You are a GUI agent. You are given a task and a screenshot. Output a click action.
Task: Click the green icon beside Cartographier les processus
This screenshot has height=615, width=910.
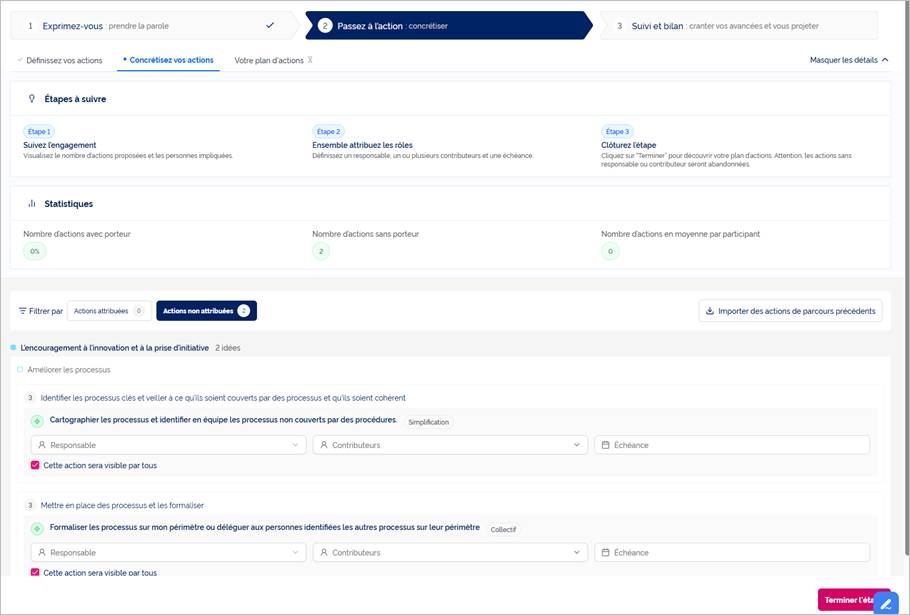pyautogui.click(x=37, y=421)
